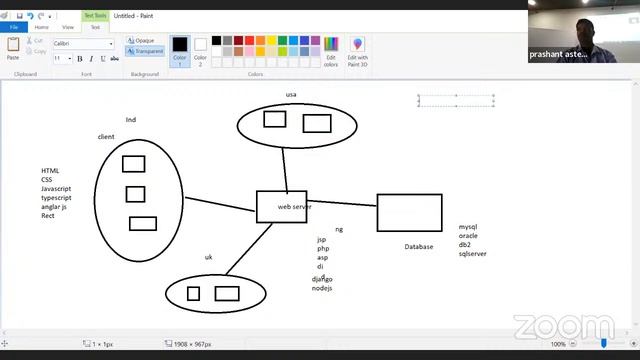
Task: Toggle bold formatting
Action: 80,59
